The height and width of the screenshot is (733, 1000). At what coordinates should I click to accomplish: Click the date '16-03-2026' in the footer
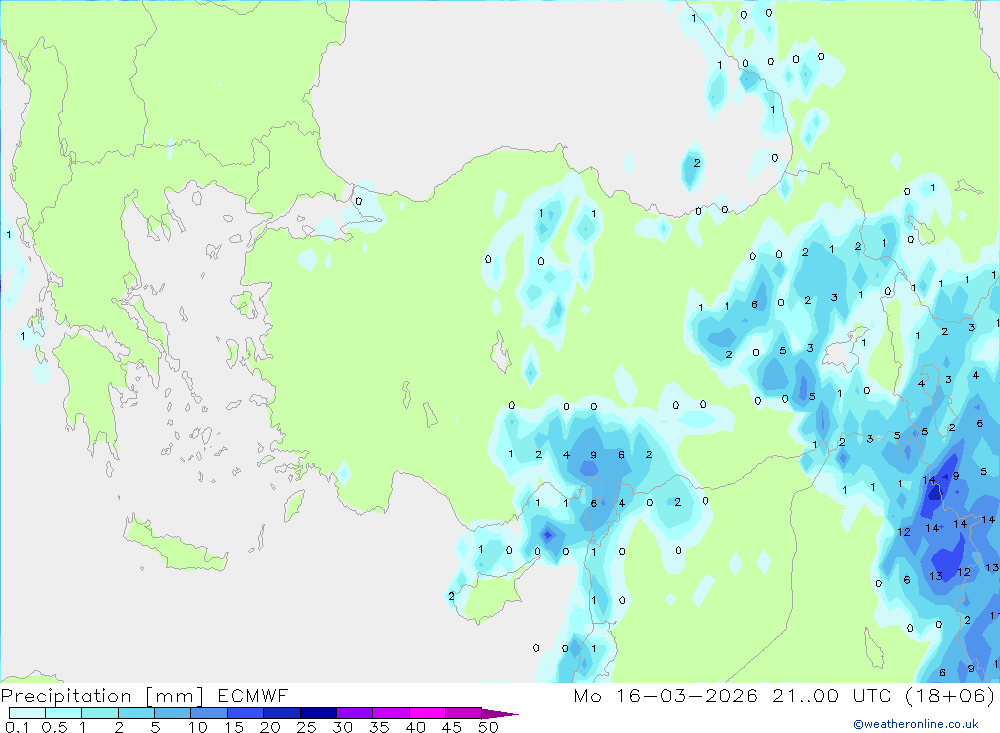pyautogui.click(x=686, y=696)
